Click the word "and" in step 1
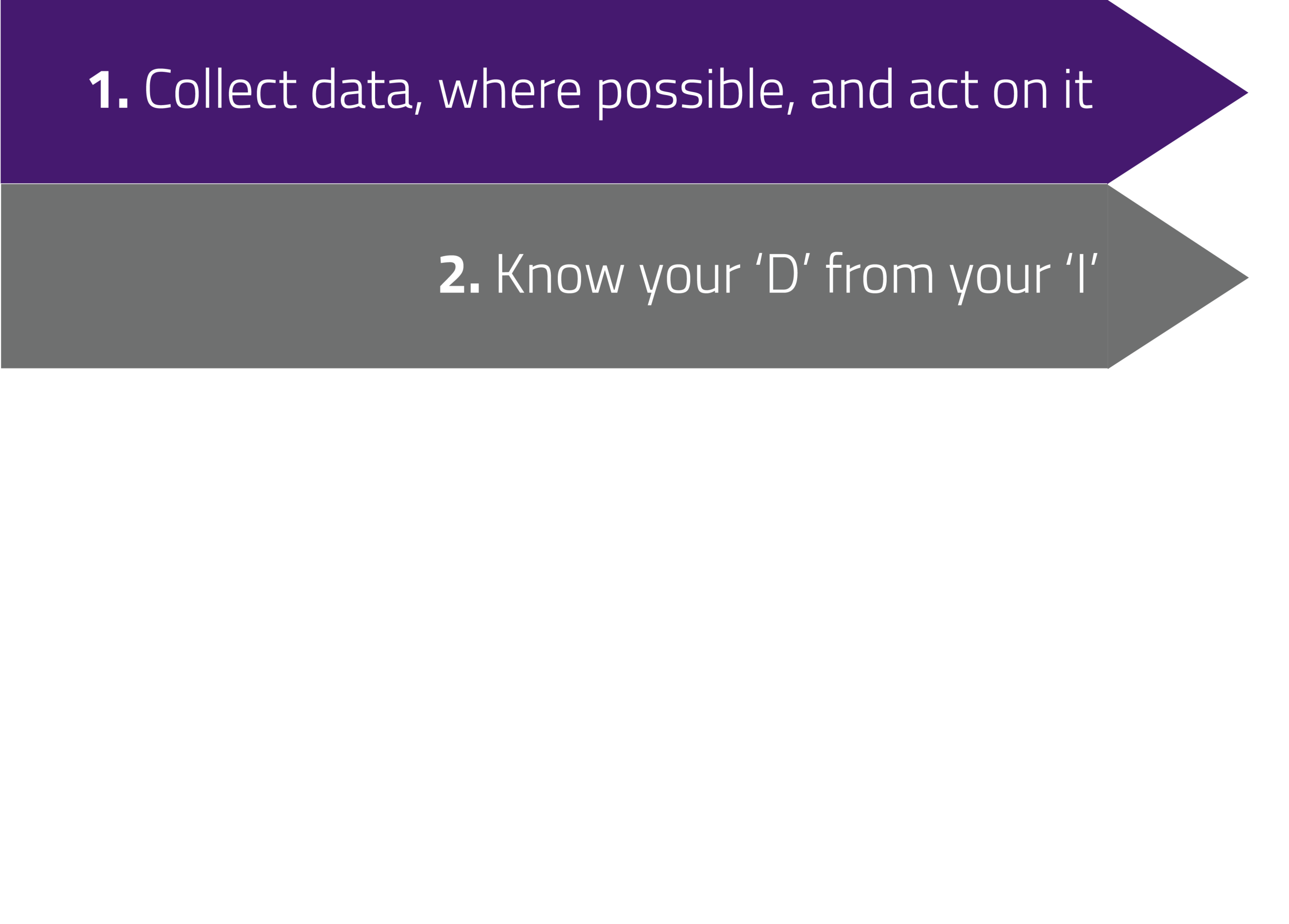1289x924 pixels. (x=851, y=90)
